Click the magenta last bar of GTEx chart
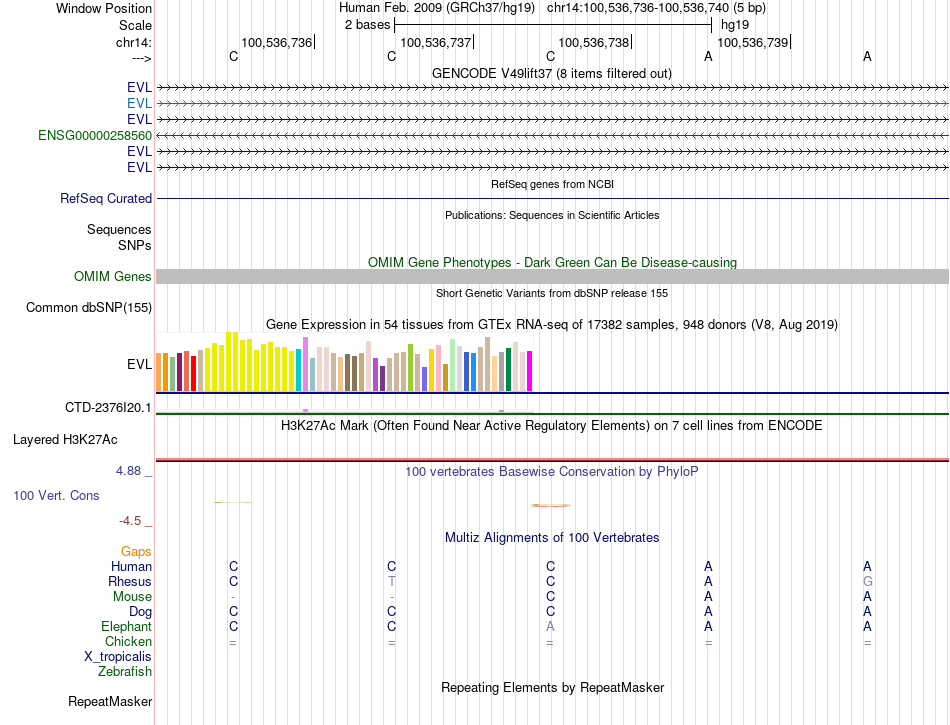Image resolution: width=950 pixels, height=725 pixels. pos(530,371)
